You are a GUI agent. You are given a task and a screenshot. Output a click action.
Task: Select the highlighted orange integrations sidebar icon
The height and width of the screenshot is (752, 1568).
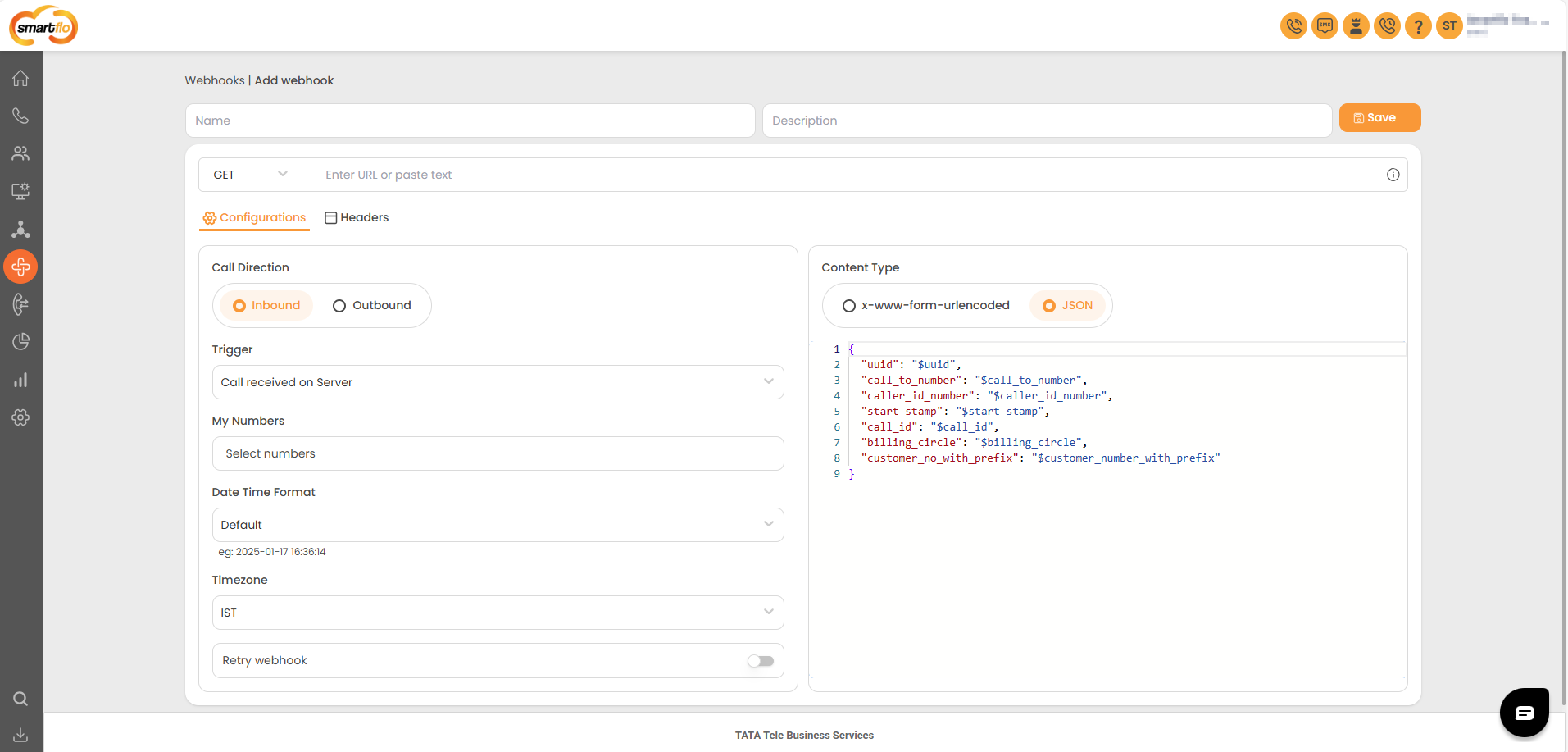pyautogui.click(x=20, y=267)
